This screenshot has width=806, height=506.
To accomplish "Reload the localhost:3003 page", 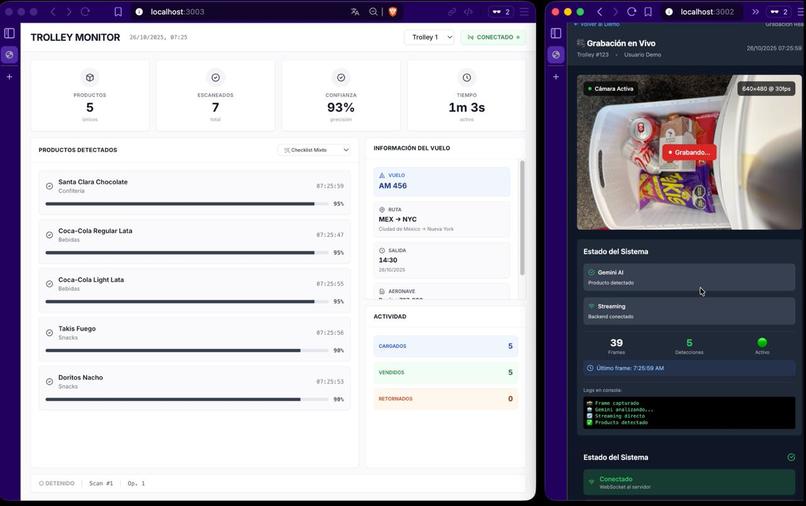I will click(x=85, y=12).
